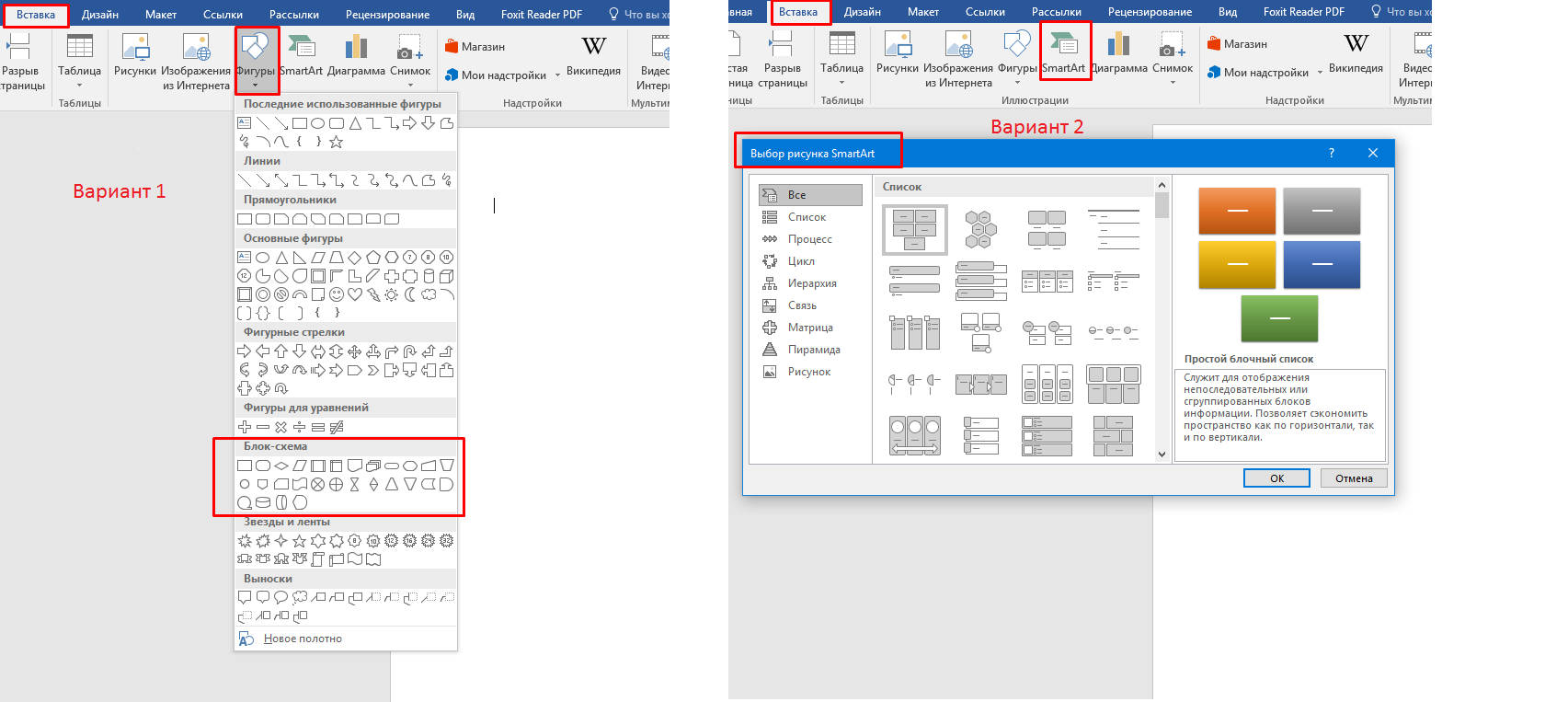This screenshot has width=1568, height=702.
Task: Click Новое полотно at shapes menu bottom
Action: click(346, 639)
